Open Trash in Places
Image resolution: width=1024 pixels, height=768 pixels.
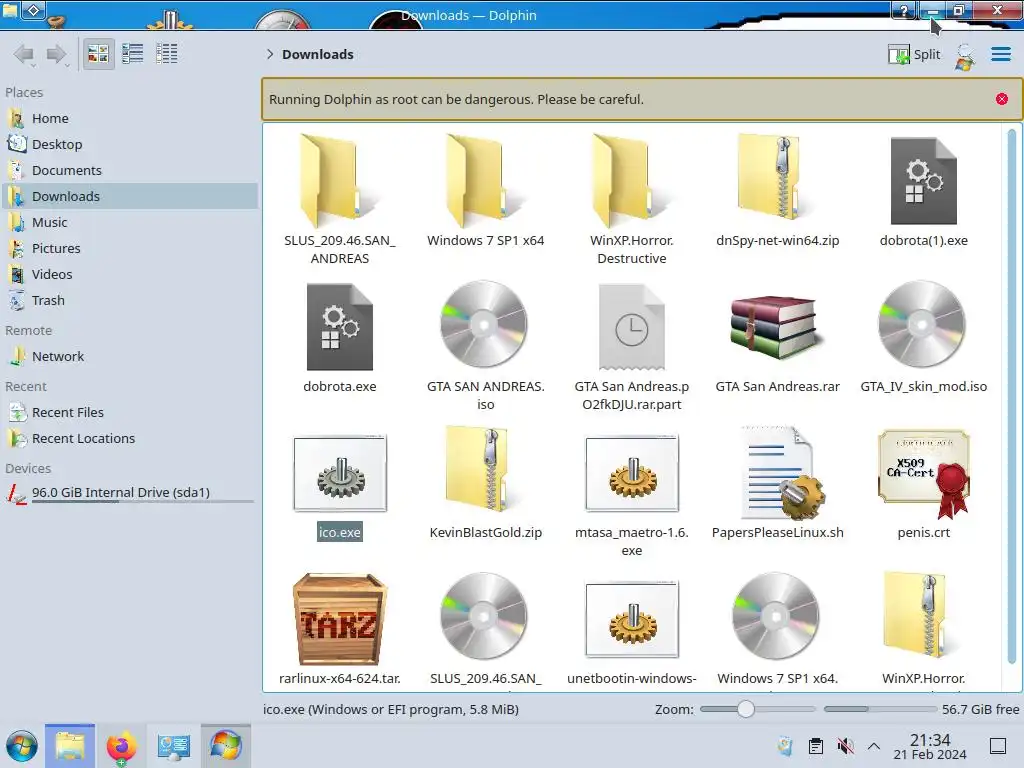[130, 300]
